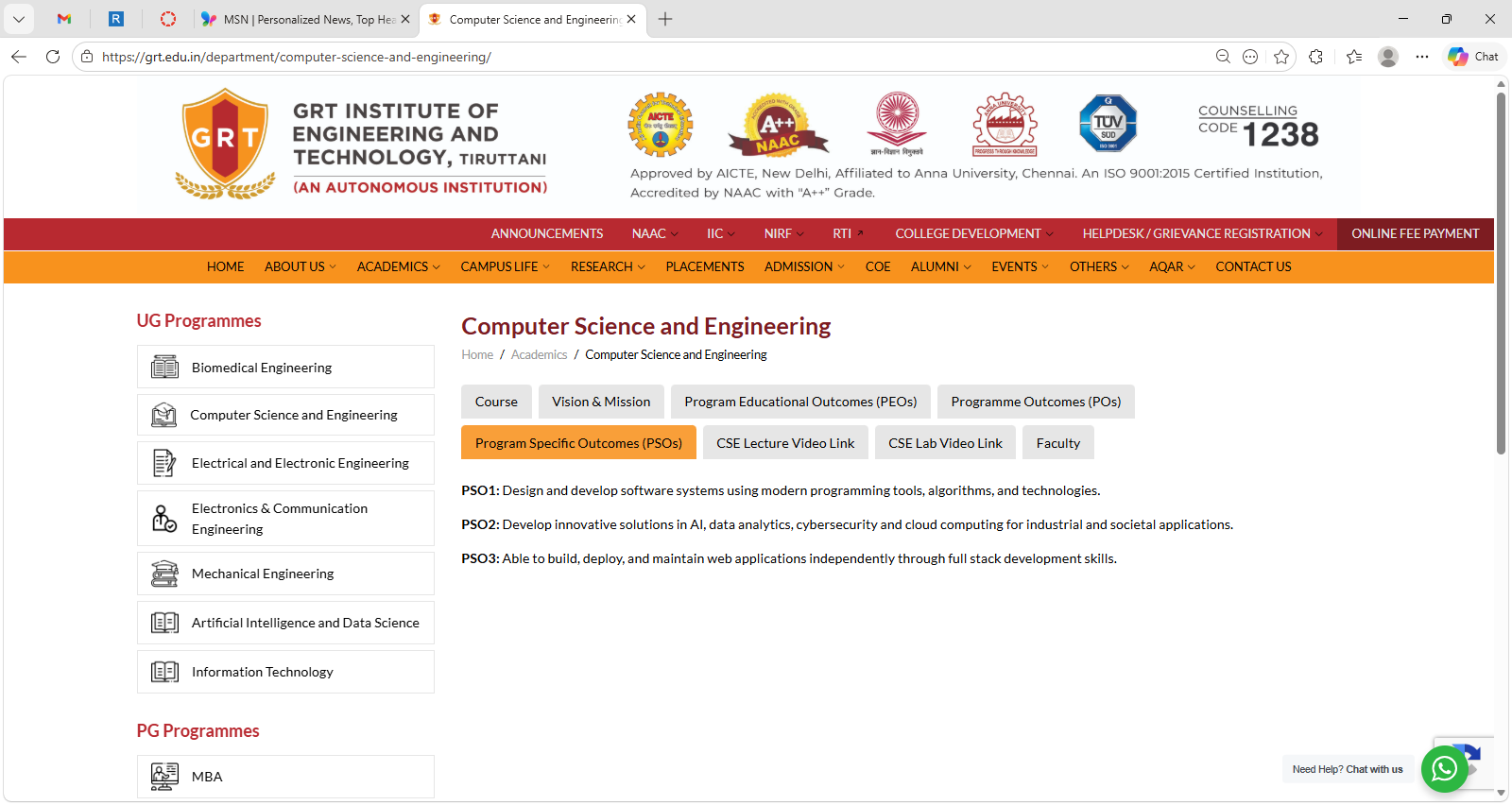
Task: Click the ONLINE FEE PAYMENT button
Action: (x=1415, y=234)
